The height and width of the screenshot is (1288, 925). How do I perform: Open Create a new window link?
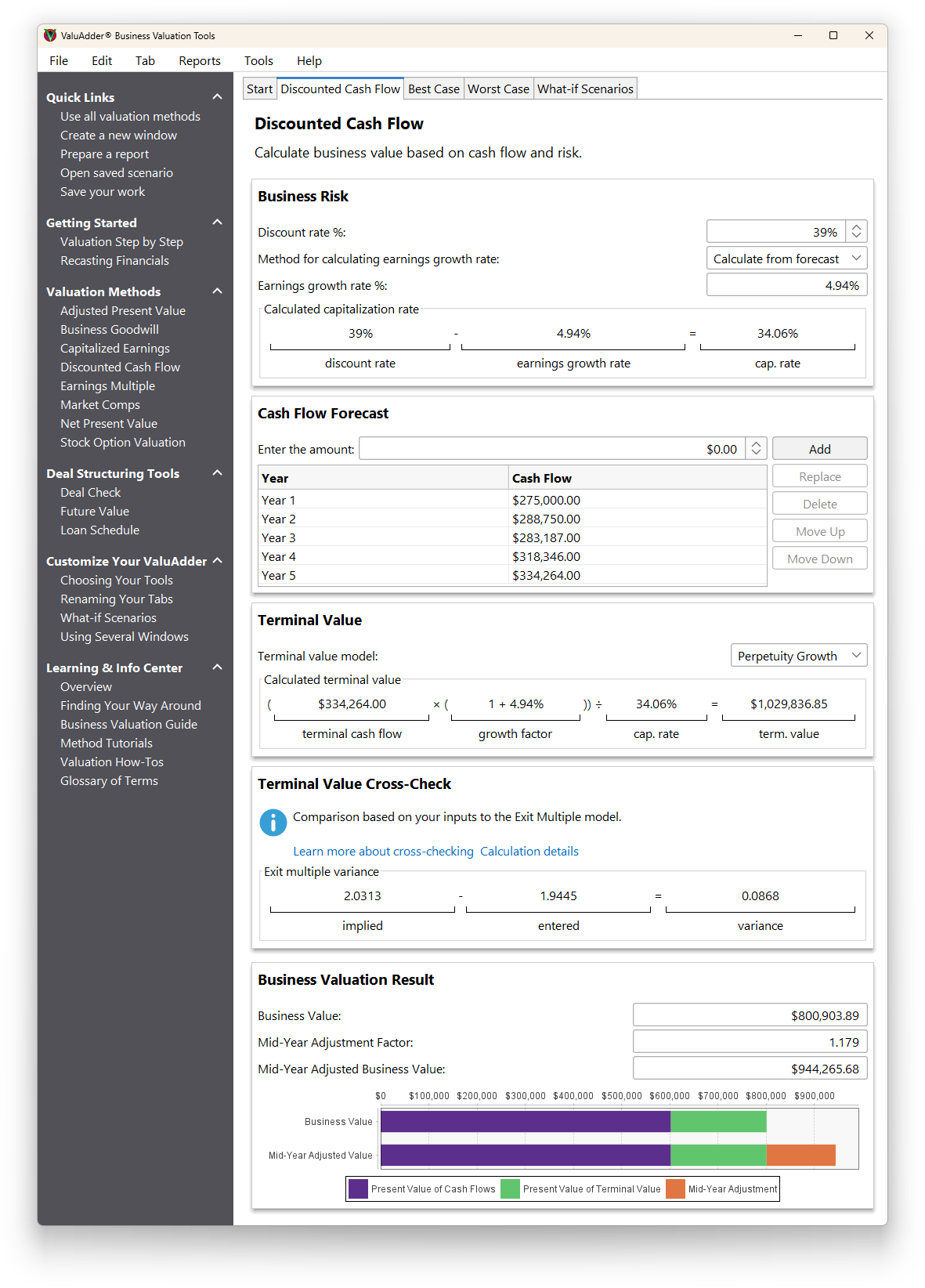point(118,135)
